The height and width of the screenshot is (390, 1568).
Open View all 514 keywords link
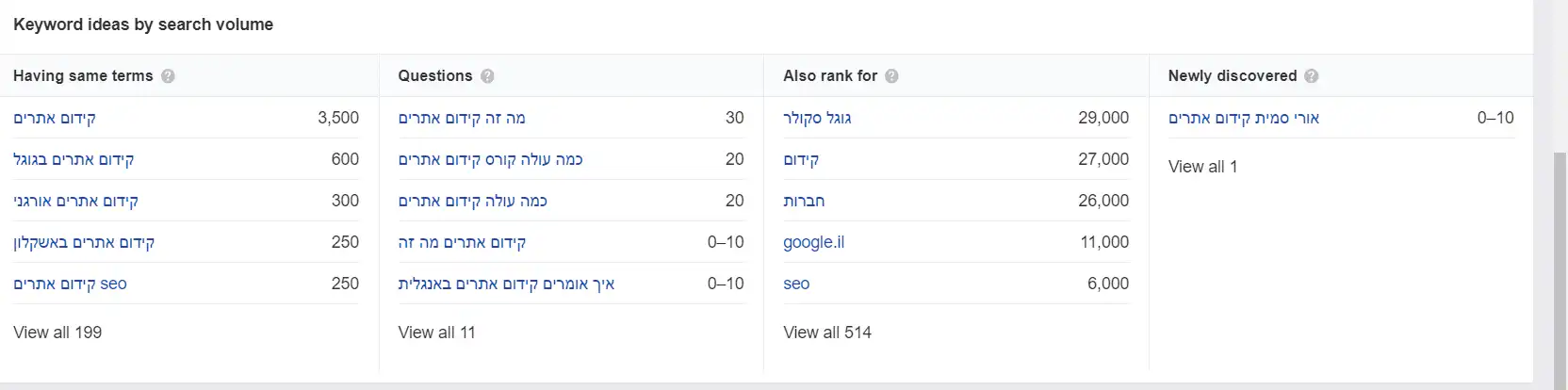[827, 333]
